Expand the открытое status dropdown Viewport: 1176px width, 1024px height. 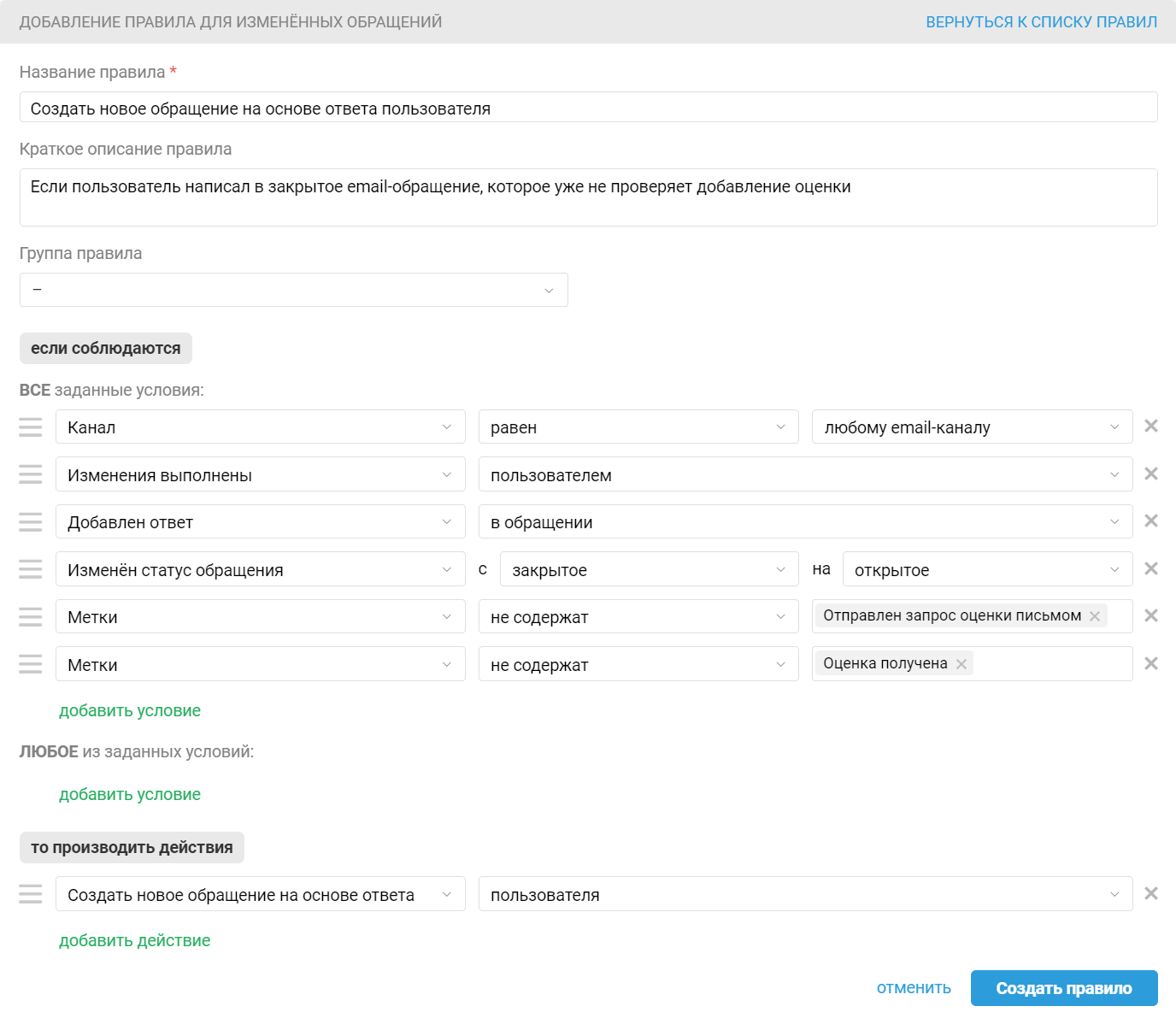coord(987,570)
